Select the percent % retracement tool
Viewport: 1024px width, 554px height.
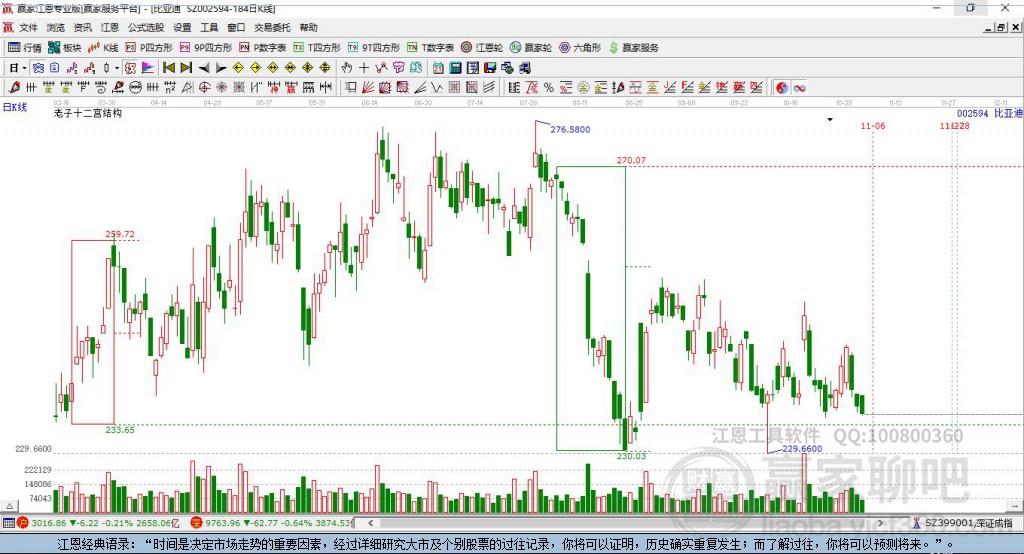point(549,88)
